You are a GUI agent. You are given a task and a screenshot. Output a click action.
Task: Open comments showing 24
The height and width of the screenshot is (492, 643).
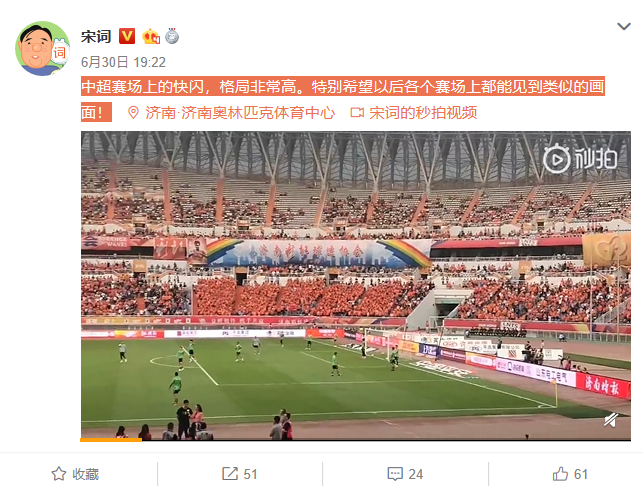click(x=405, y=474)
